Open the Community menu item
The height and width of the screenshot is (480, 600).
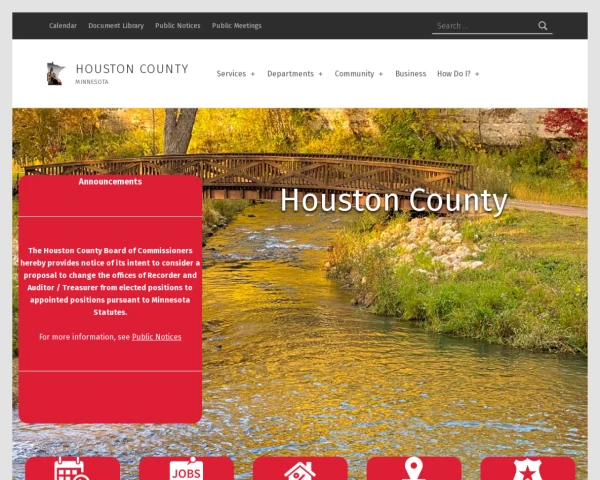[354, 73]
